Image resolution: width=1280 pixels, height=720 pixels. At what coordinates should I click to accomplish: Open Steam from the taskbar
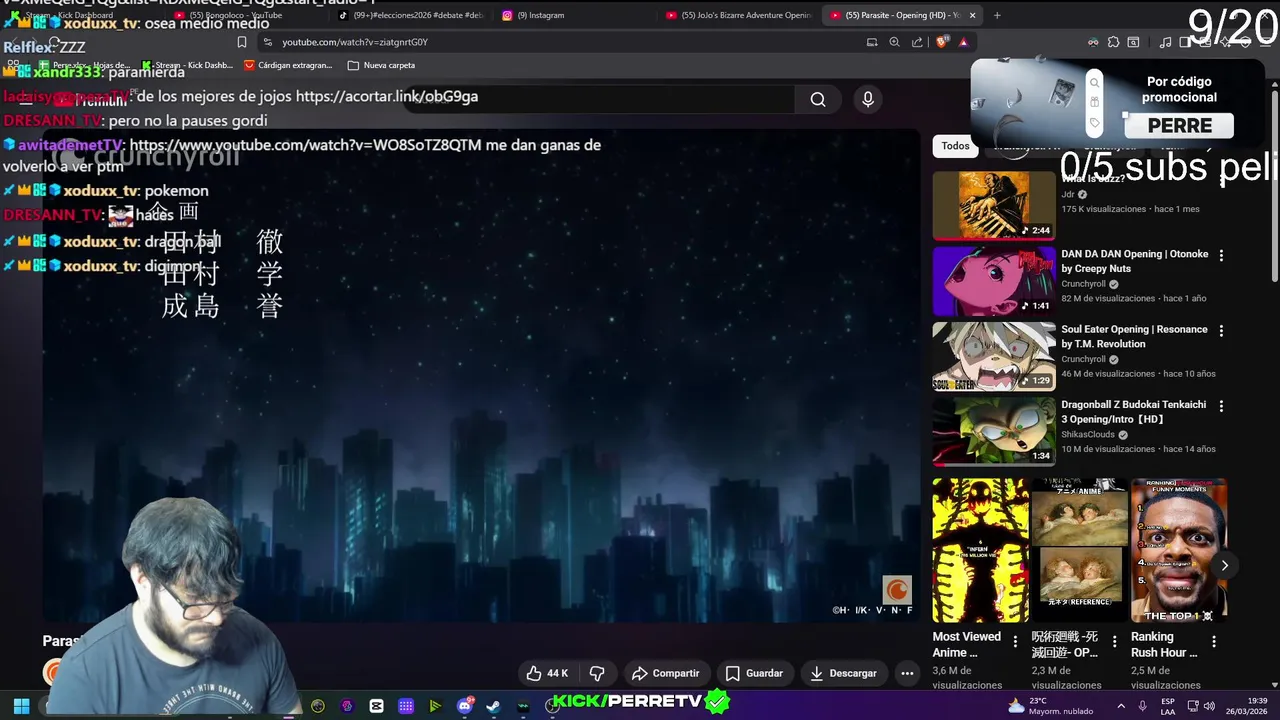493,706
